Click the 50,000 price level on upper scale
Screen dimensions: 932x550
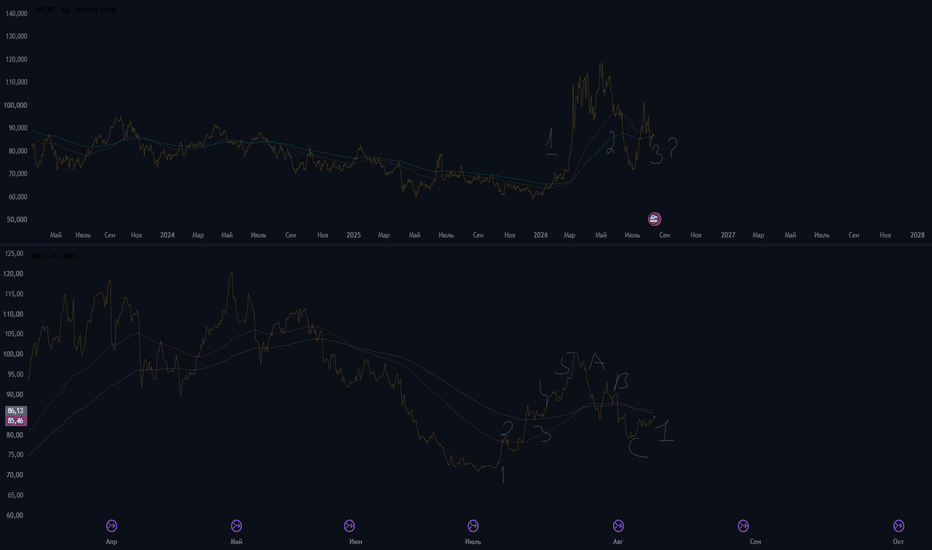pos(17,219)
